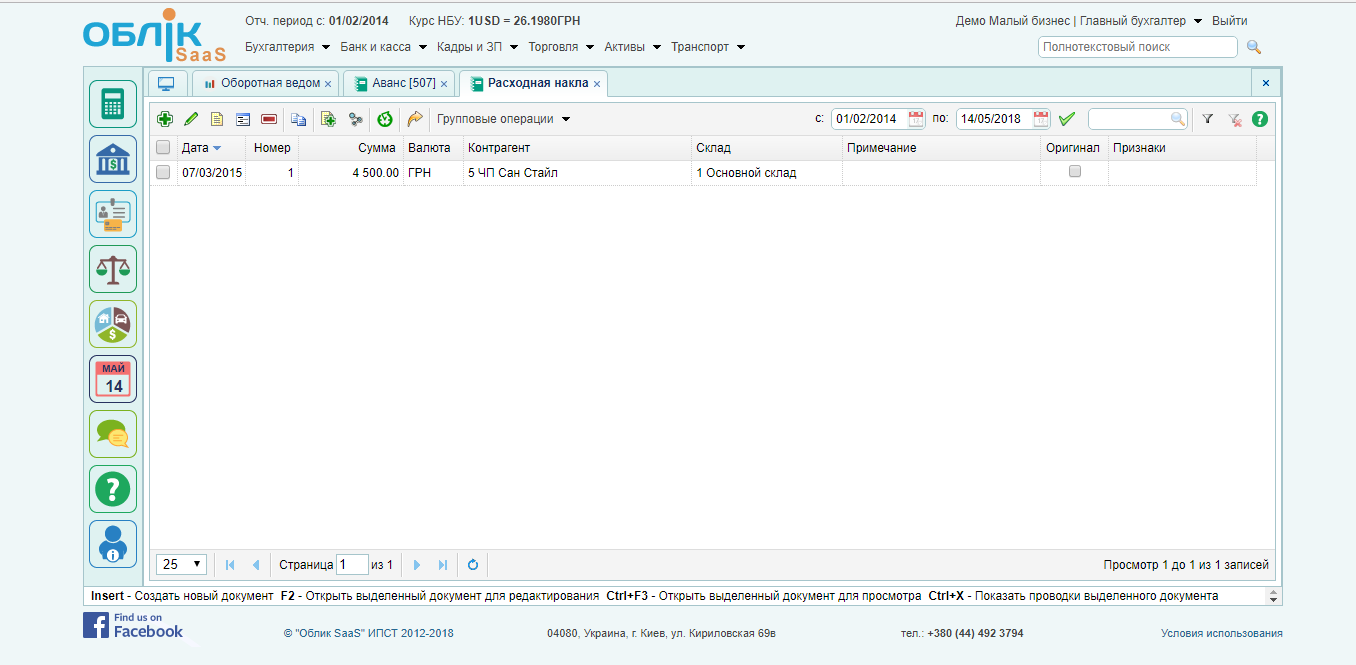Click the Выйти logout link

pyautogui.click(x=1229, y=21)
